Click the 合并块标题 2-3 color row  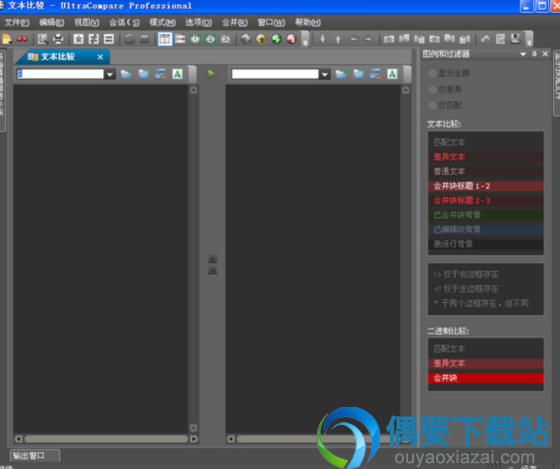[x=486, y=200]
